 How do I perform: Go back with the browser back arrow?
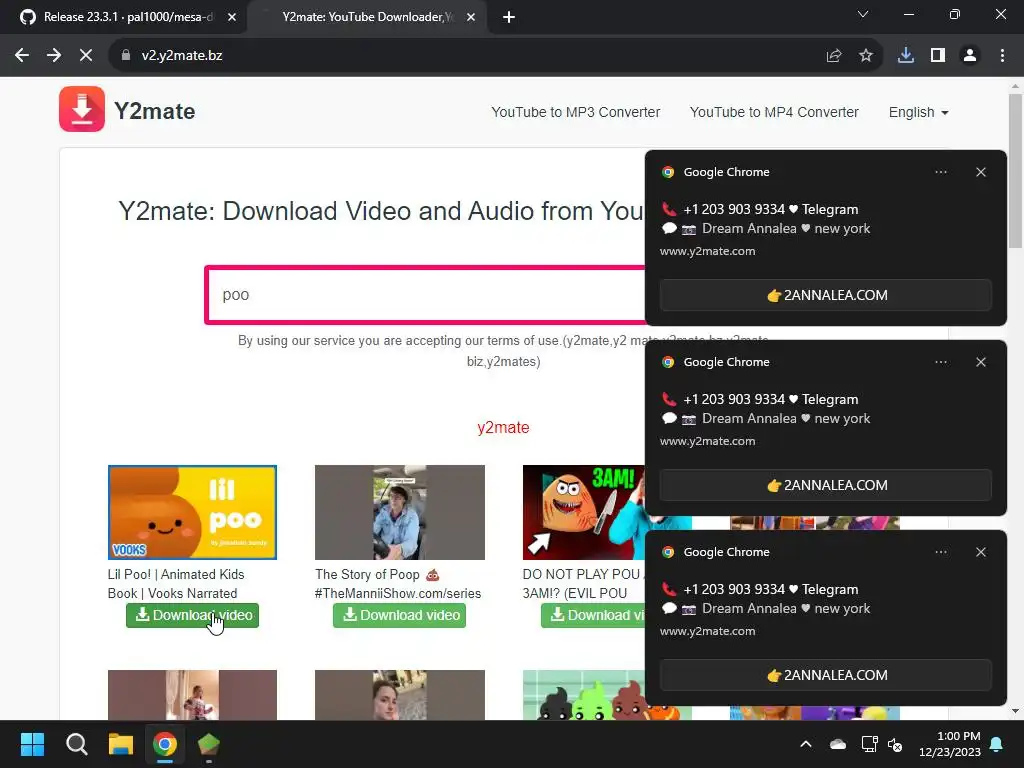click(x=22, y=56)
